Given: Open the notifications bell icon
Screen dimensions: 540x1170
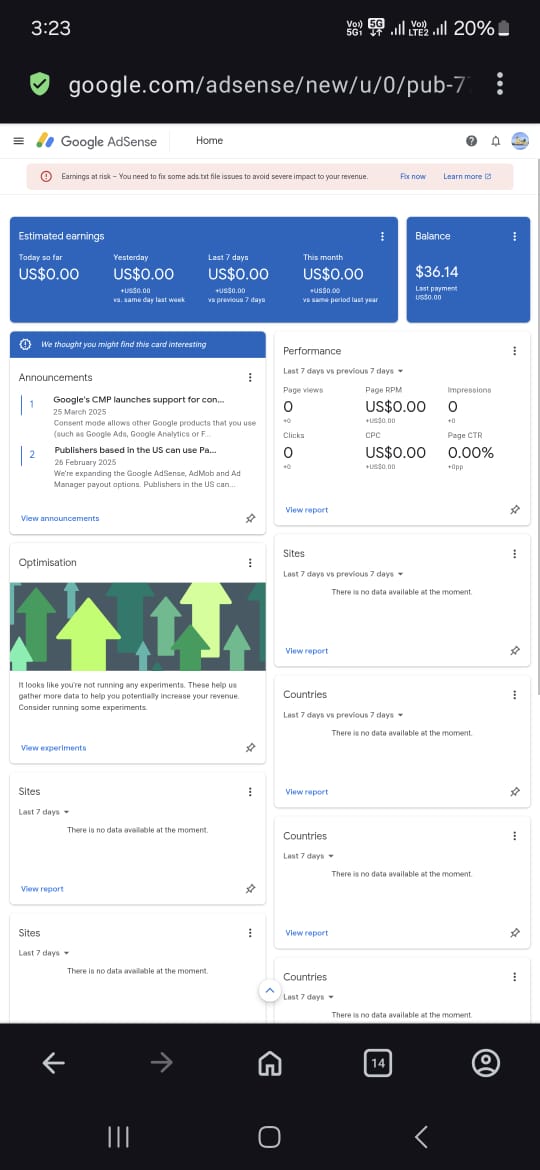Looking at the screenshot, I should coord(495,141).
